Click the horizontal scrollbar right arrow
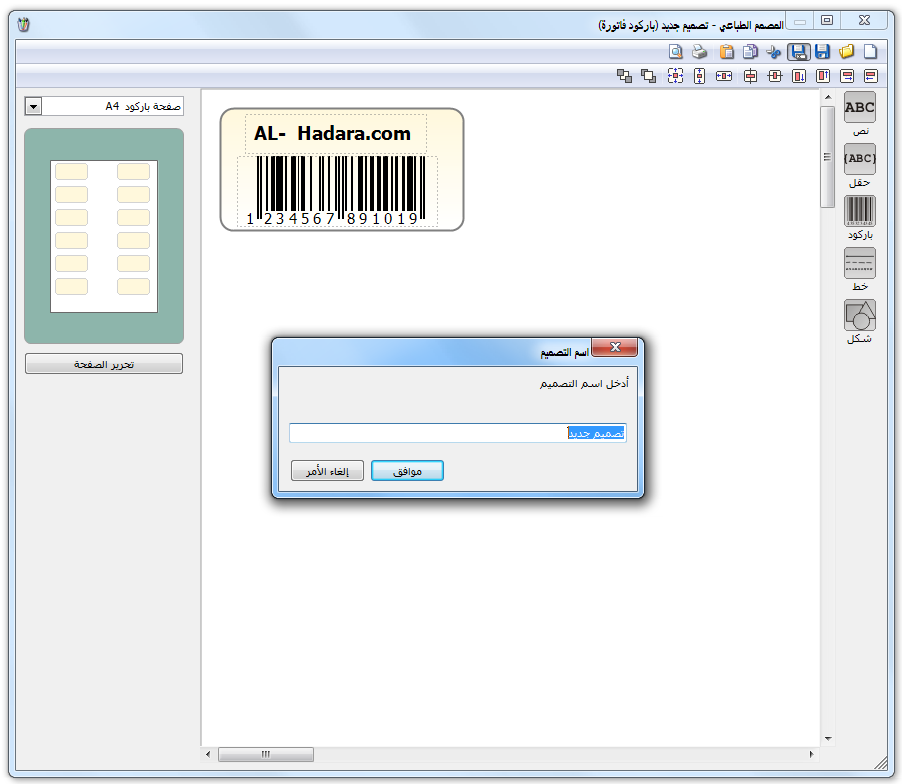Viewport: 903px width, 784px height. 811,754
